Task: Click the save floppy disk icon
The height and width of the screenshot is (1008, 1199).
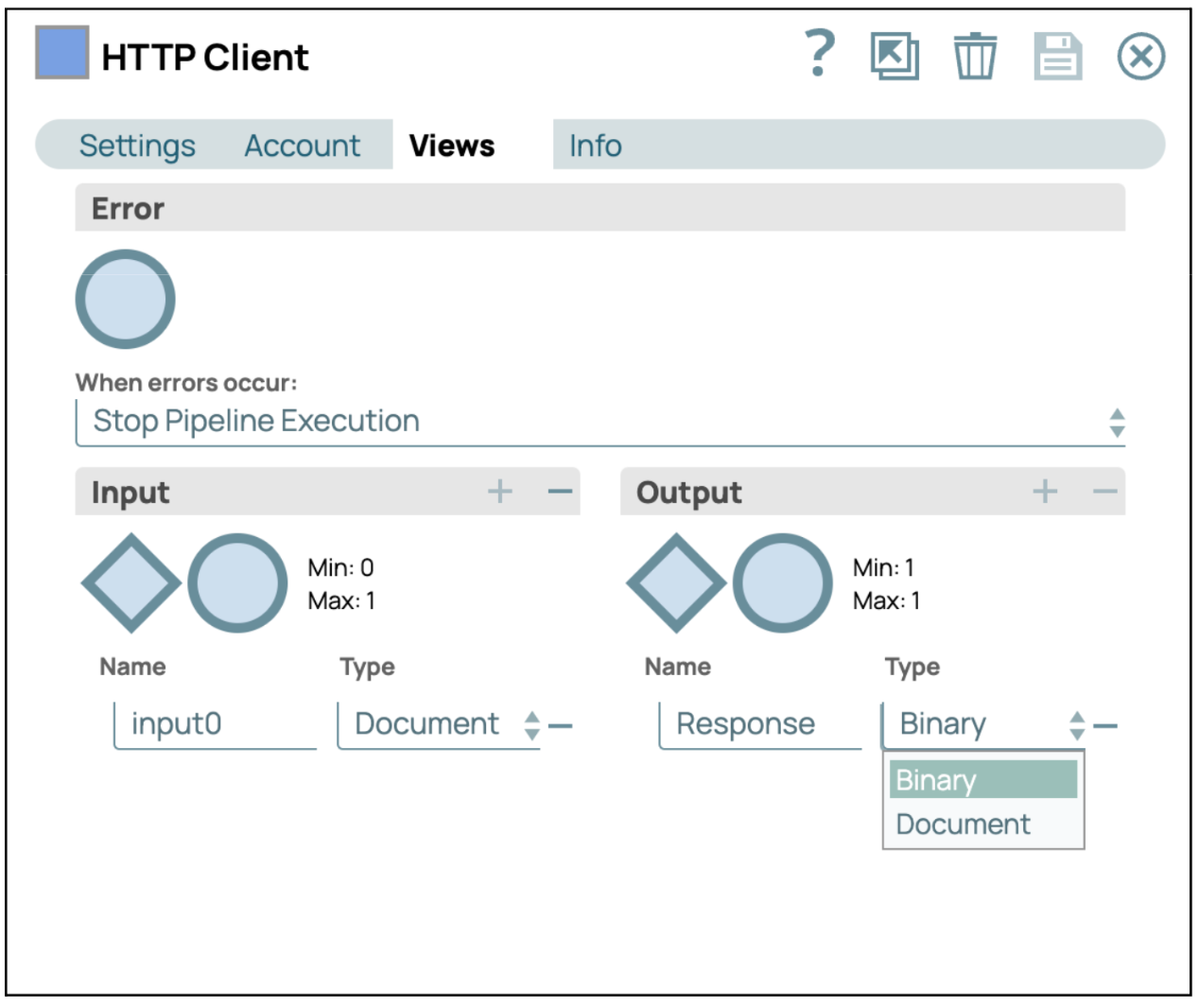Action: [1057, 56]
